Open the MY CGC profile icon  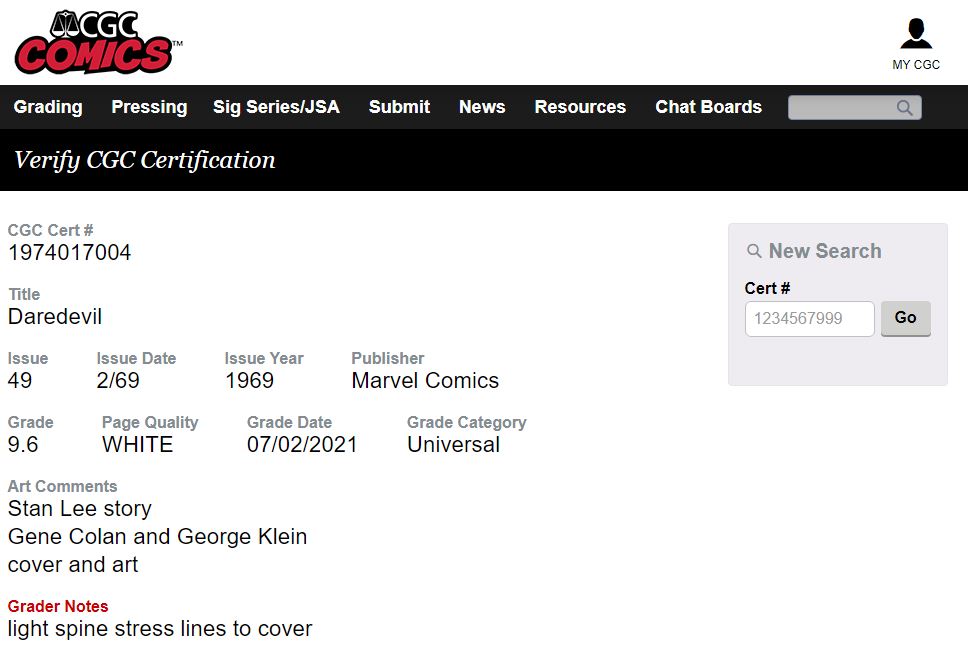pyautogui.click(x=915, y=34)
